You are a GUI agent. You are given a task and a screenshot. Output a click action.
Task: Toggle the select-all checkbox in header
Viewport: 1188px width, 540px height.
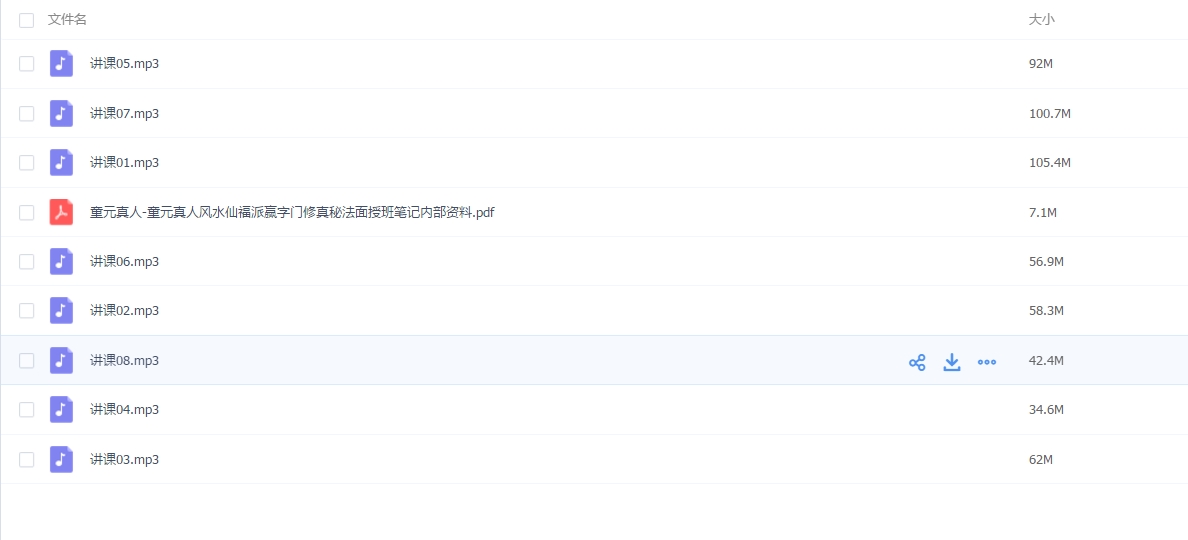pos(26,20)
